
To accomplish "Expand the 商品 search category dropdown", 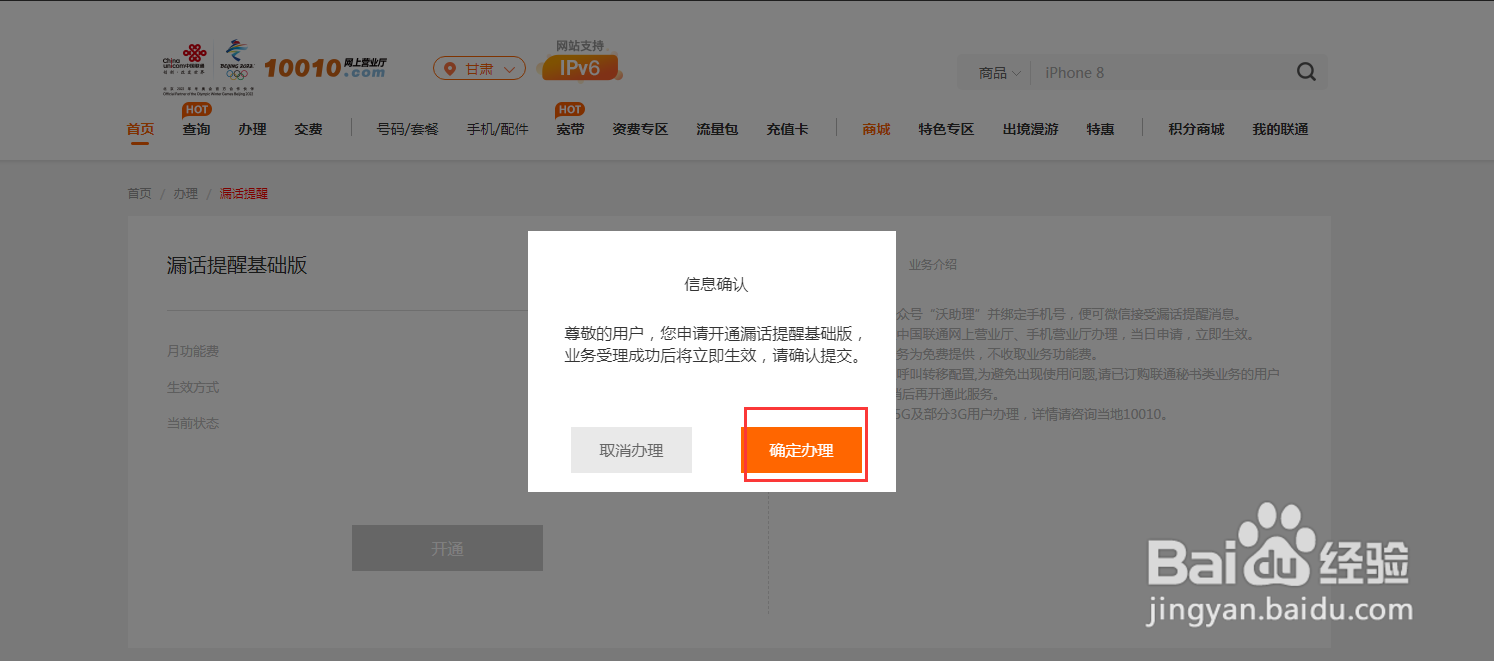I will 1000,73.
